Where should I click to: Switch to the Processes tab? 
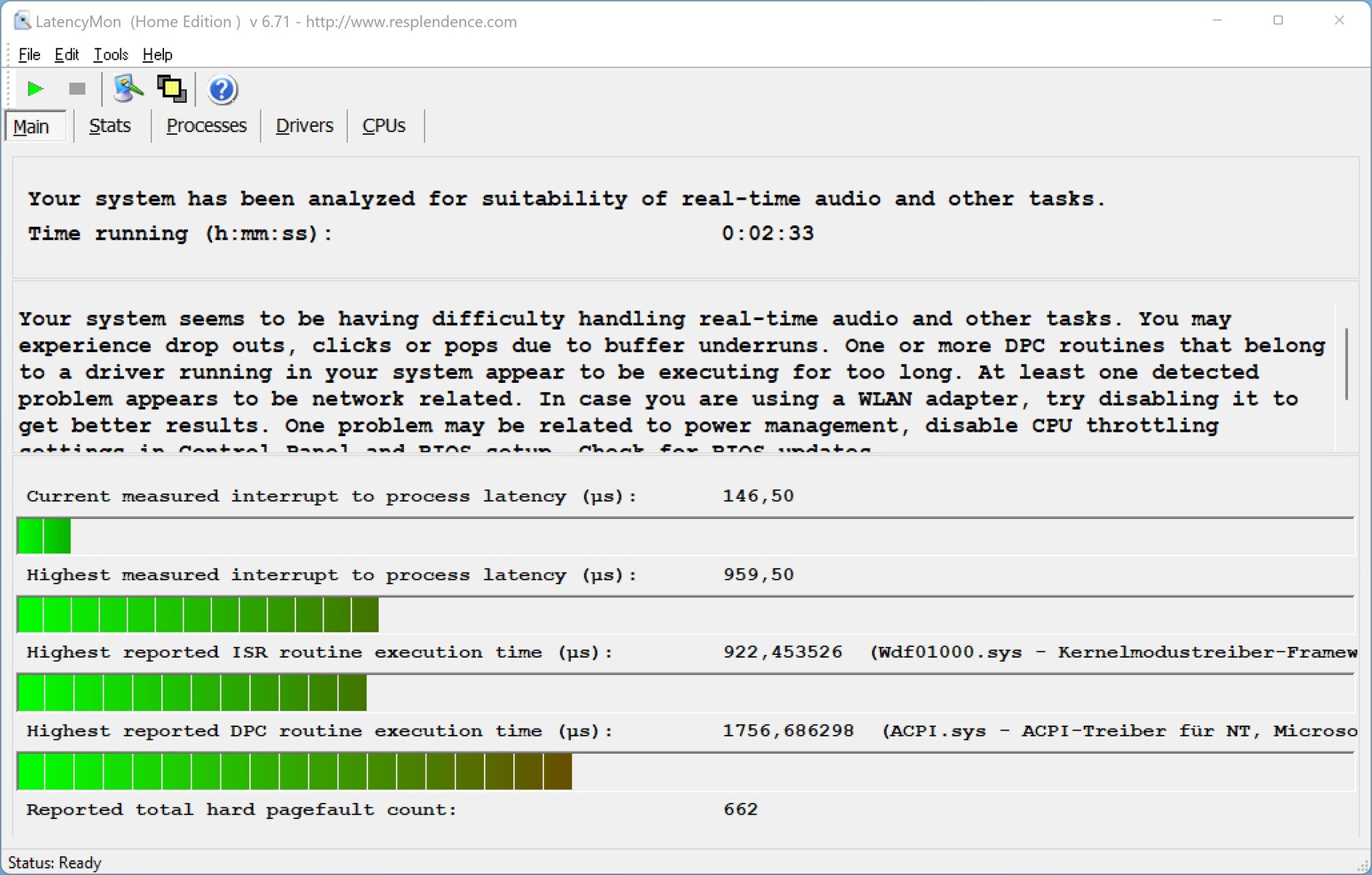pos(206,126)
